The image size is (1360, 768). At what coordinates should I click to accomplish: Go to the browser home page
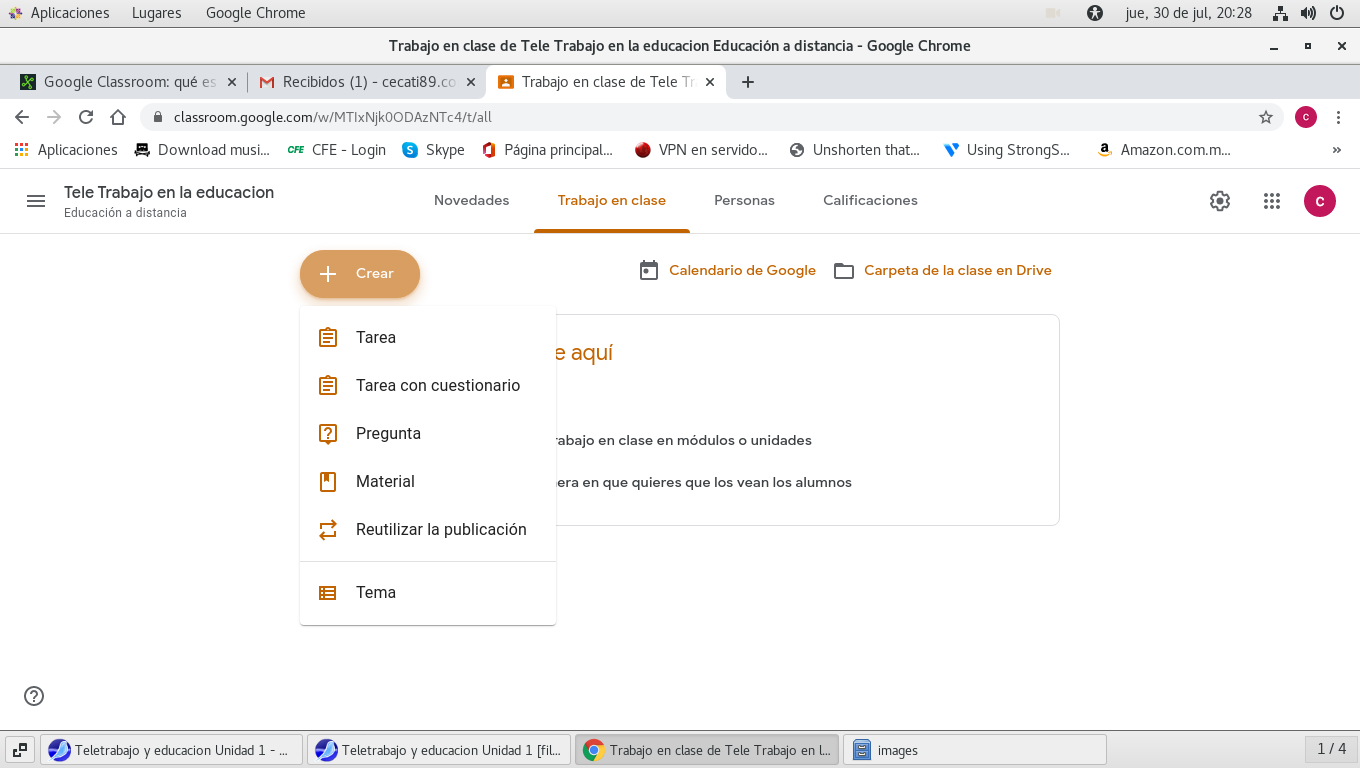pos(118,117)
